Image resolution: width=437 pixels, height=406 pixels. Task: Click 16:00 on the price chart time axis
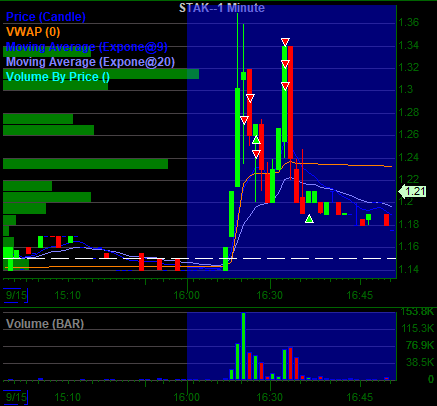pos(187,295)
